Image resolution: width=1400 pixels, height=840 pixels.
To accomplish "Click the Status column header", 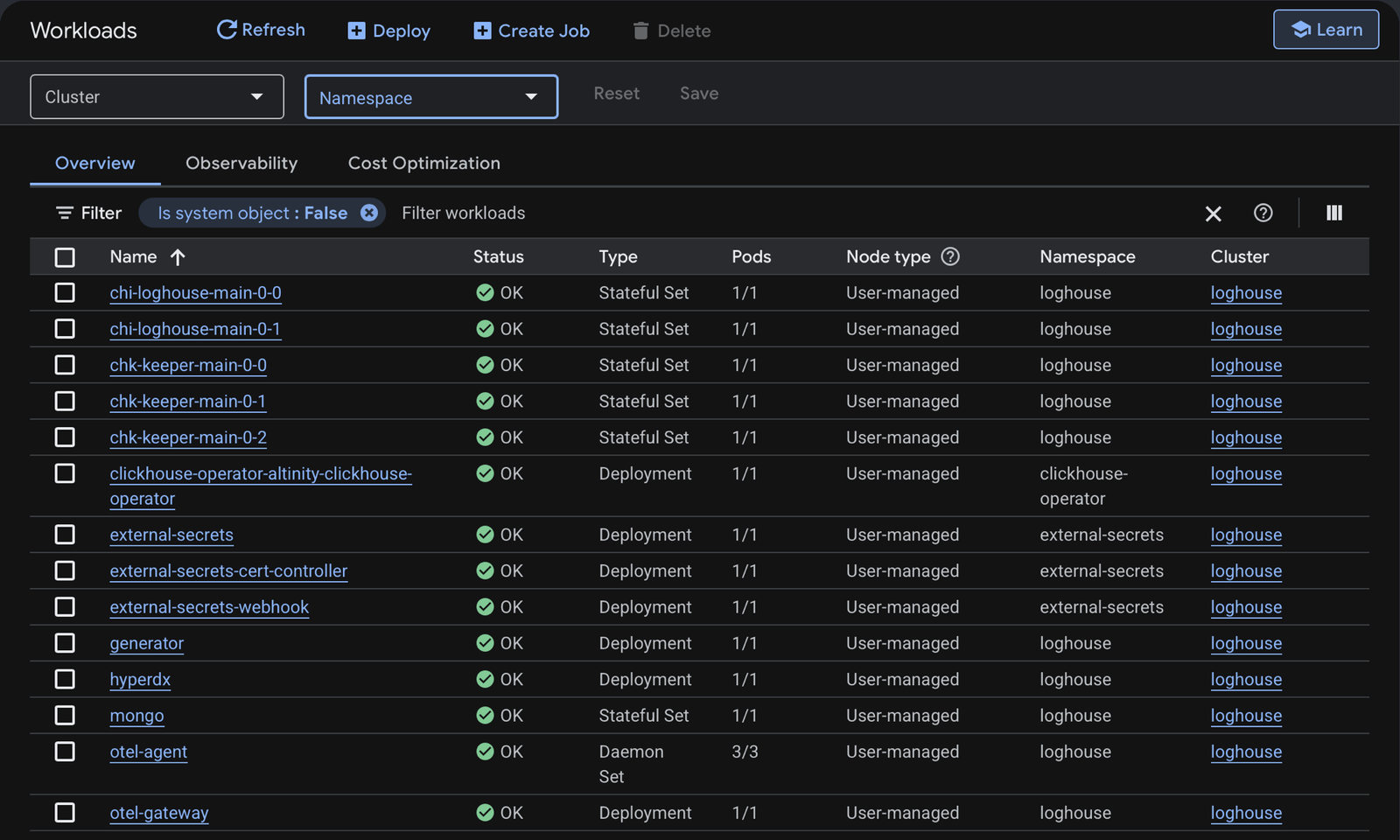I will click(499, 256).
